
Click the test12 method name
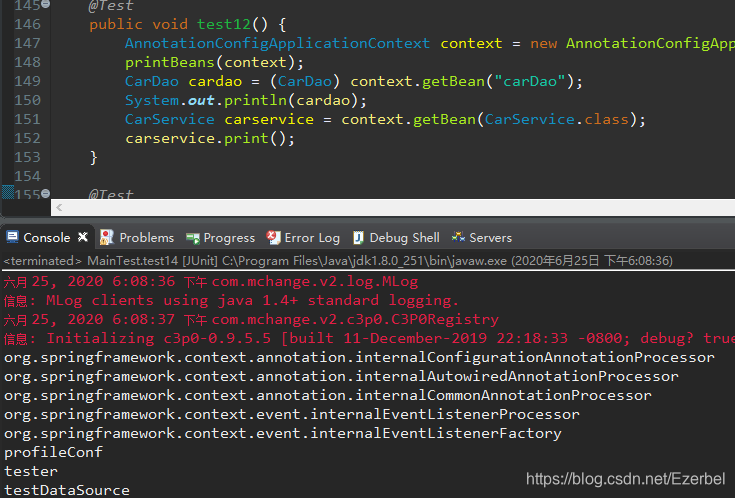(224, 24)
